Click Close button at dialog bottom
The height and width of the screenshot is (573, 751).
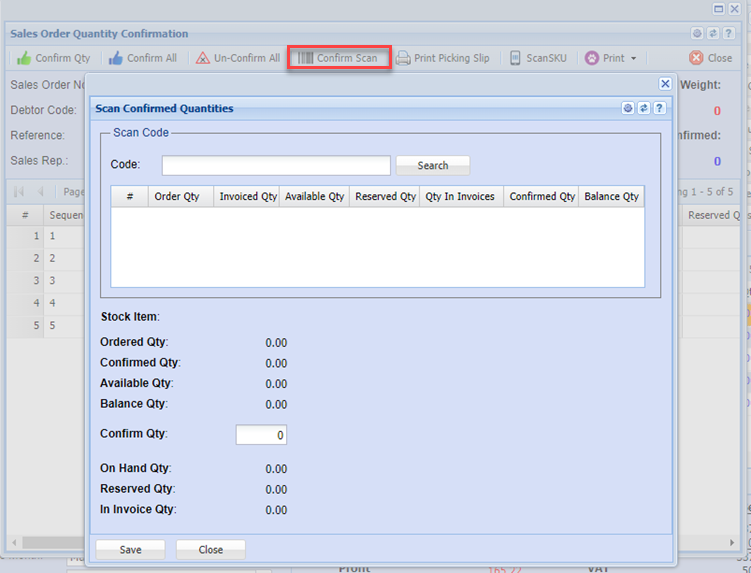tap(210, 549)
